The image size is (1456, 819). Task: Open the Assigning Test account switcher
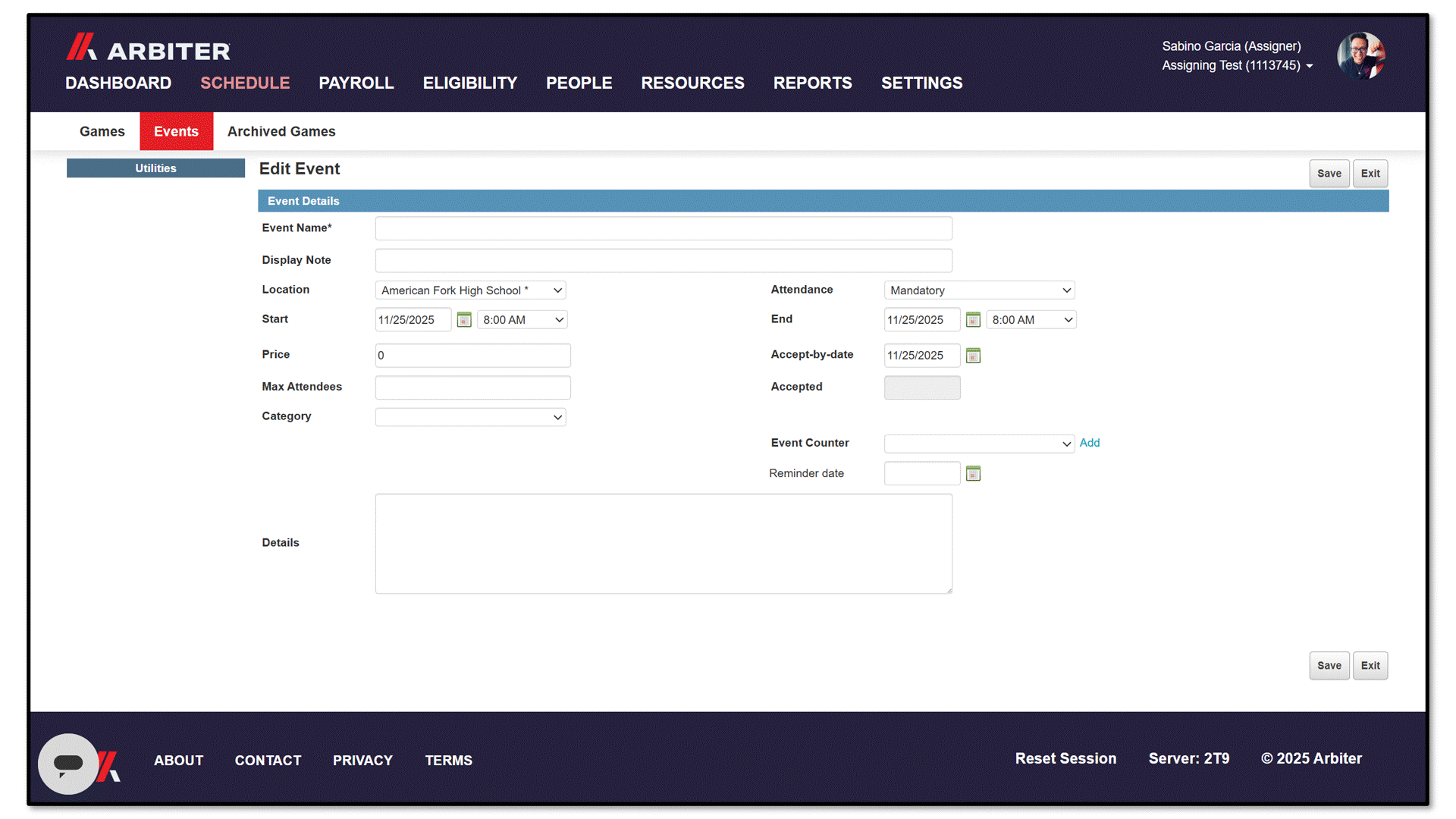tap(1237, 65)
